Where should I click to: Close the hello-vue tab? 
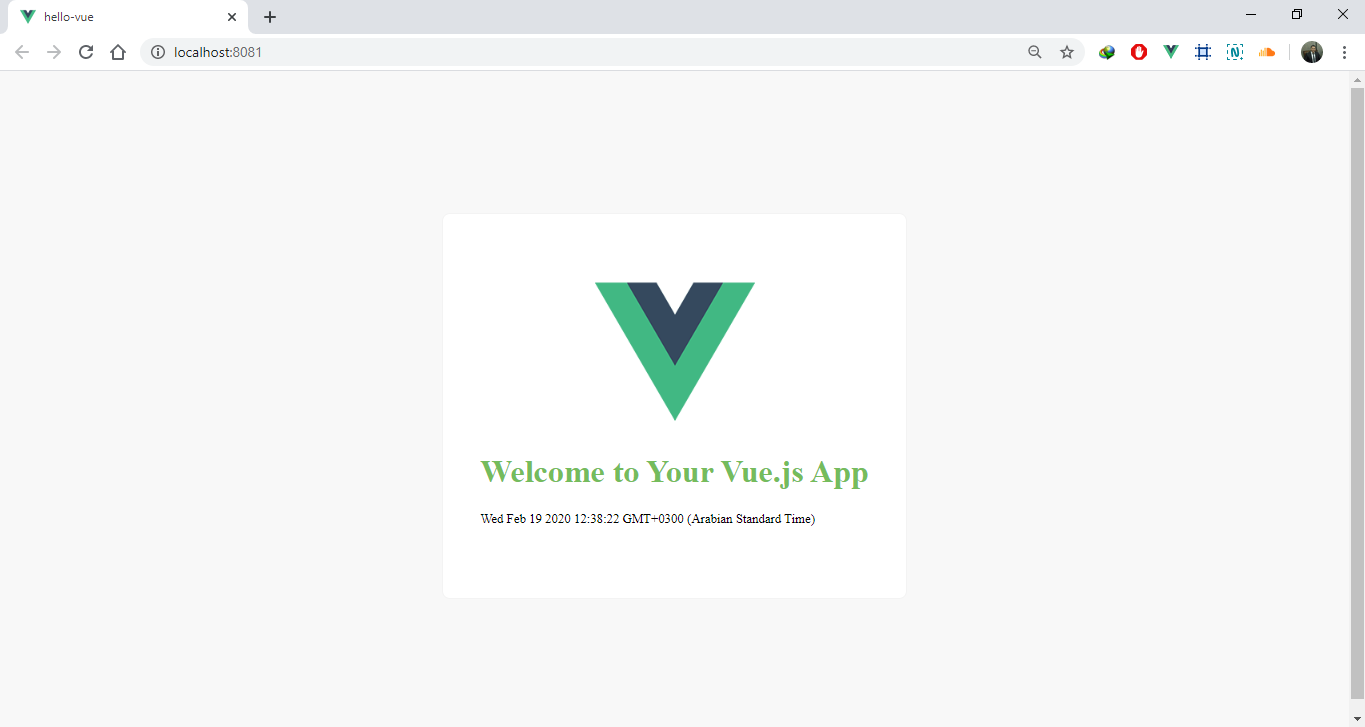click(232, 17)
